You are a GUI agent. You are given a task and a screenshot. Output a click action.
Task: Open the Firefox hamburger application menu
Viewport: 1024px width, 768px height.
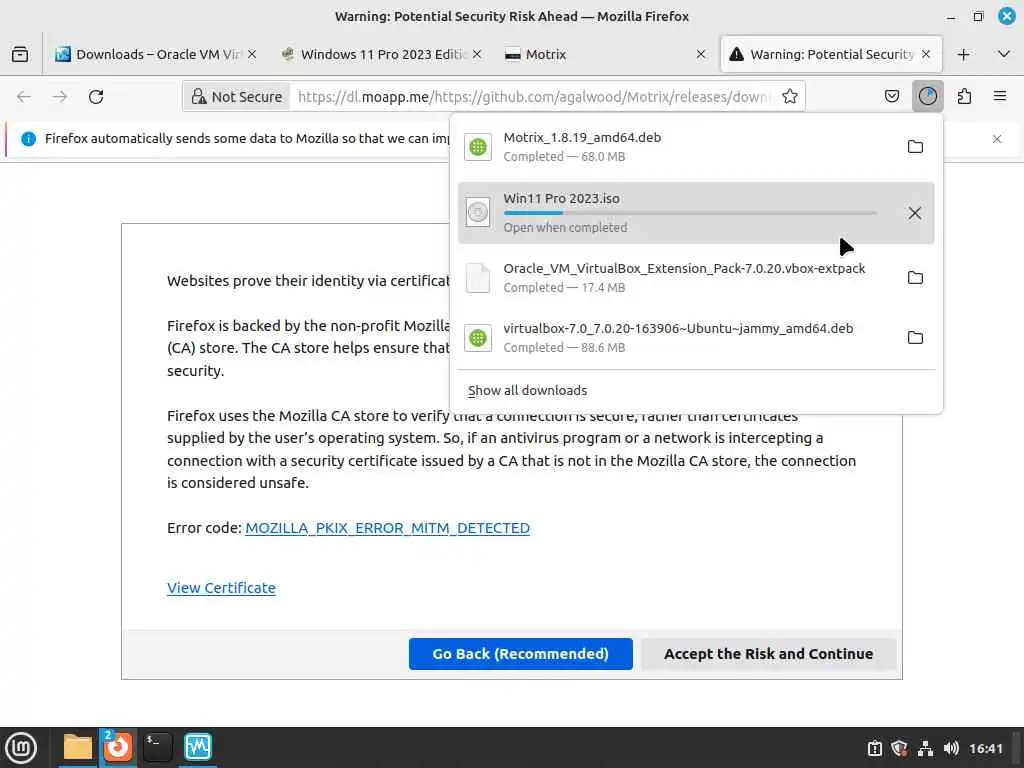1000,97
